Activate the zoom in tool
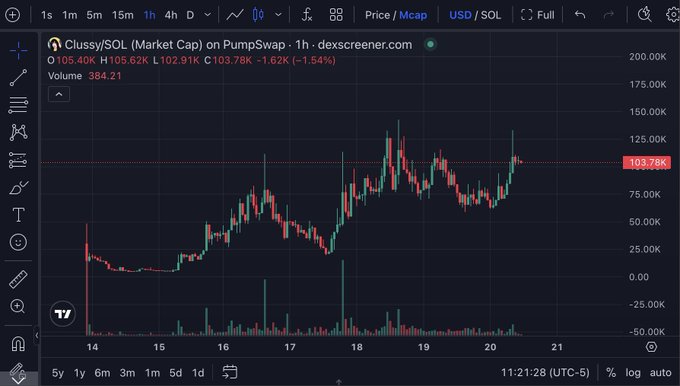 (18, 306)
